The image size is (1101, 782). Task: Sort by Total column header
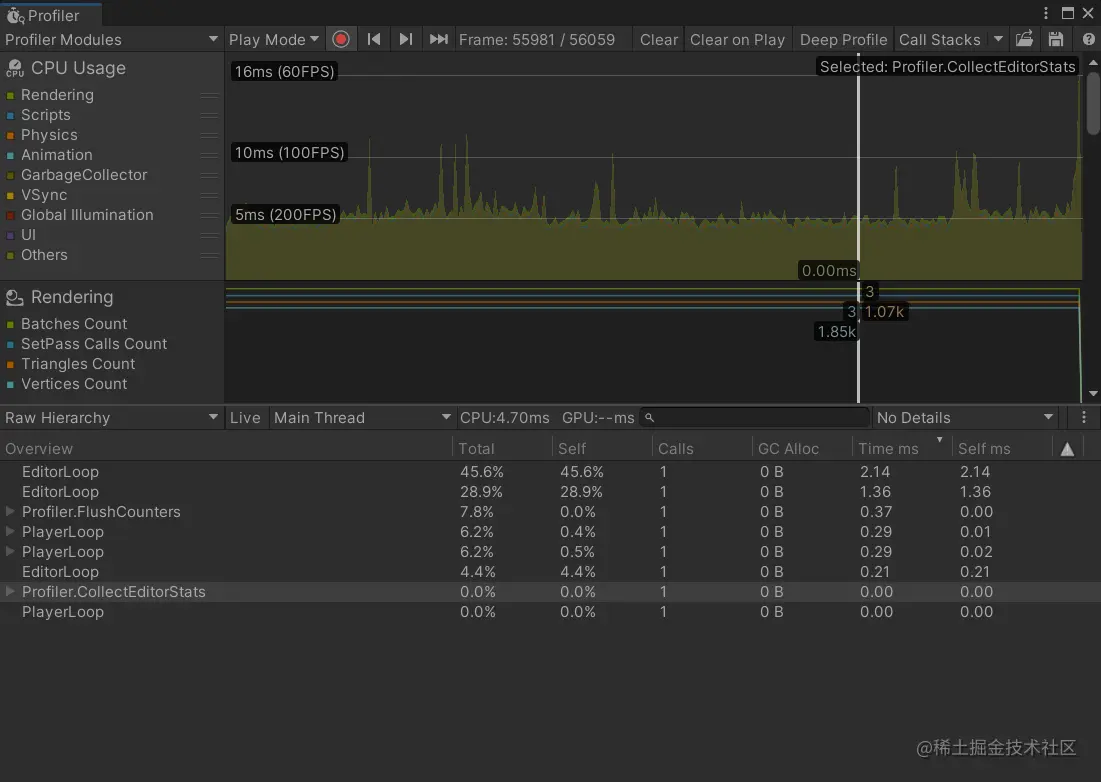pos(503,449)
